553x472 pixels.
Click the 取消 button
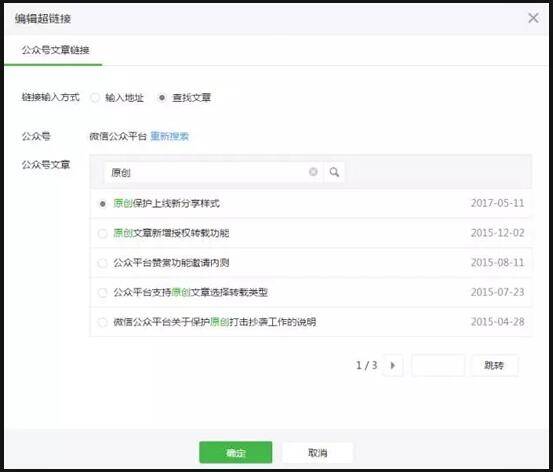coord(317,452)
